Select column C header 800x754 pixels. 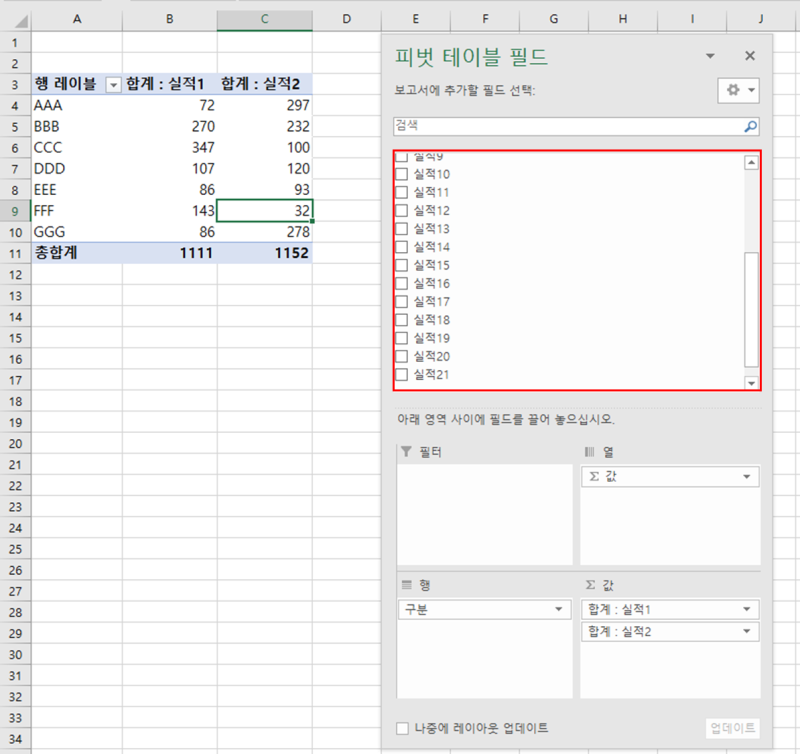click(x=265, y=19)
